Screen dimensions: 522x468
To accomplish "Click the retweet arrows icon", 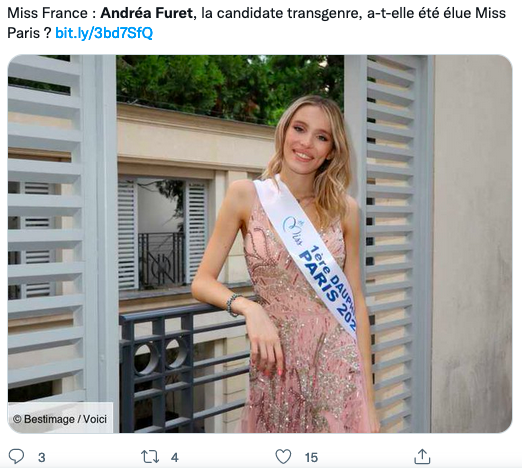I will click(150, 457).
